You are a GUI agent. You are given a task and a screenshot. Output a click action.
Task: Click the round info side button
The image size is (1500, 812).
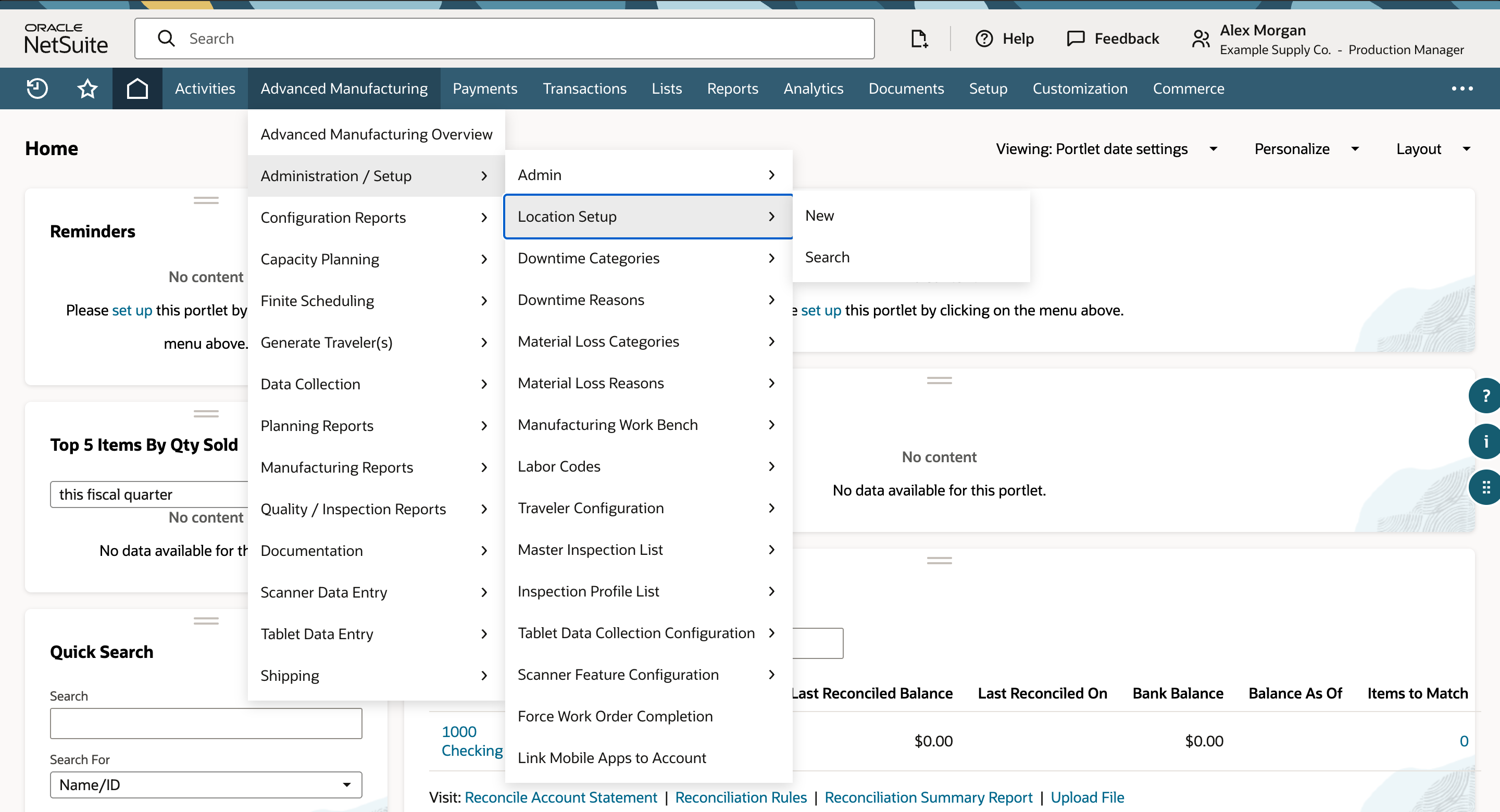[1485, 441]
